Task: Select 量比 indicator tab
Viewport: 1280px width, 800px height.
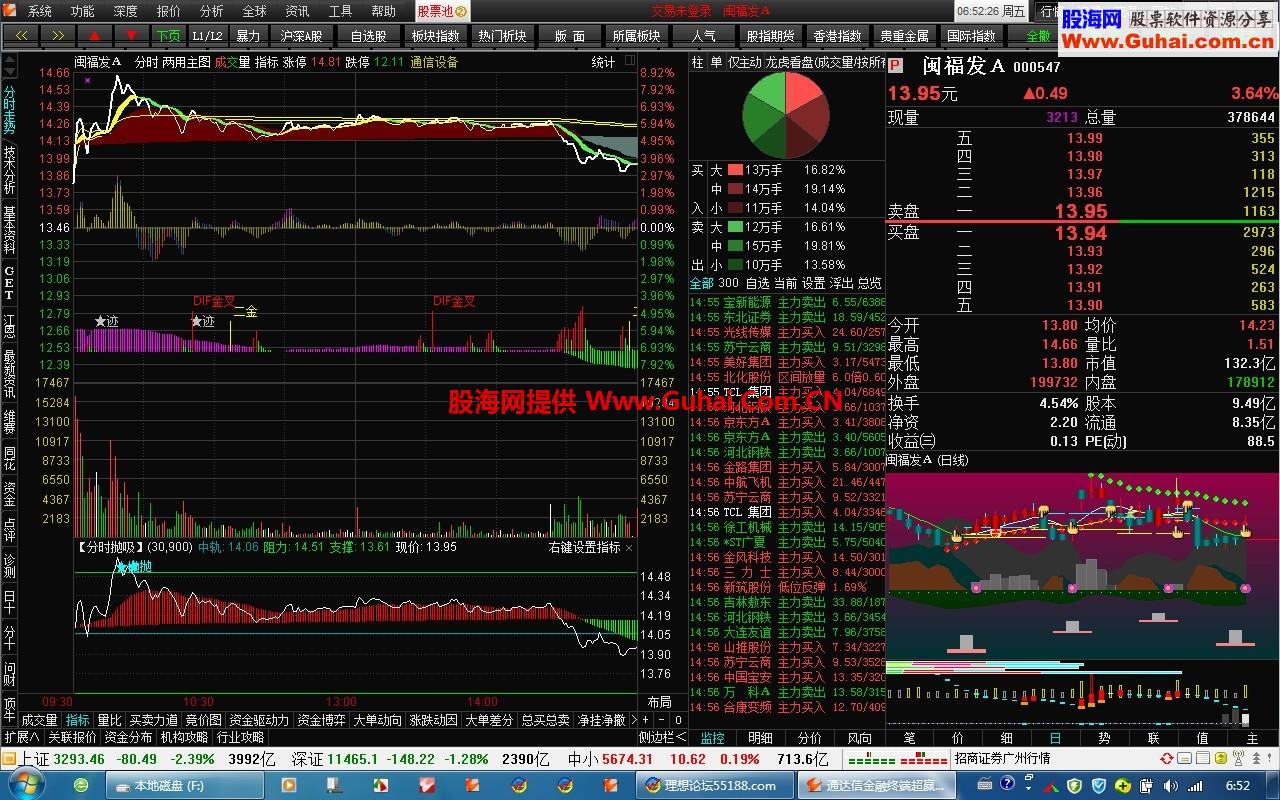Action: coord(109,720)
